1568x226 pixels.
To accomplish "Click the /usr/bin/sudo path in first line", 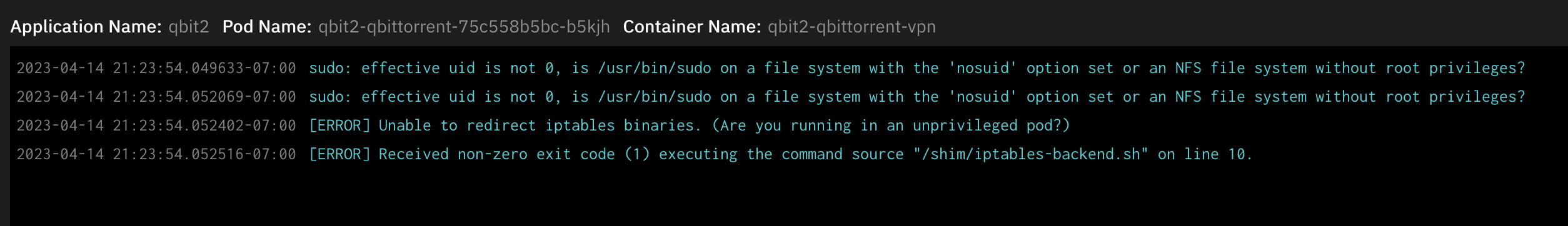I will 655,68.
